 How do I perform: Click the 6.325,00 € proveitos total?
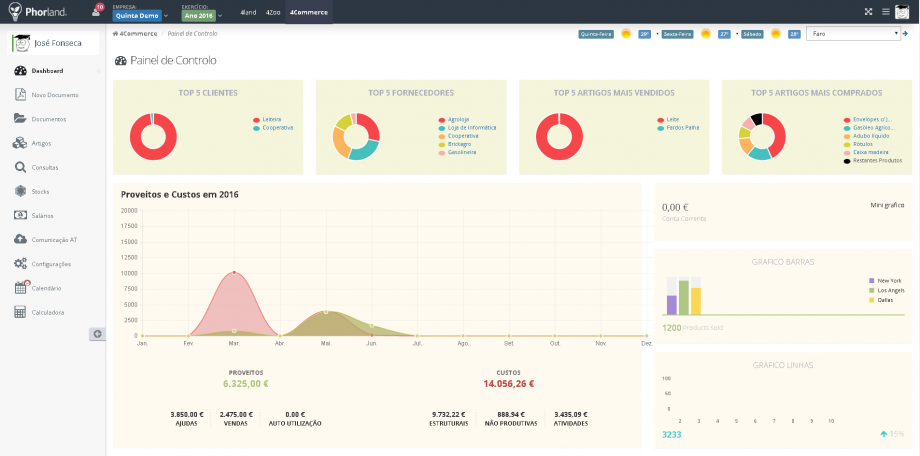click(x=246, y=384)
